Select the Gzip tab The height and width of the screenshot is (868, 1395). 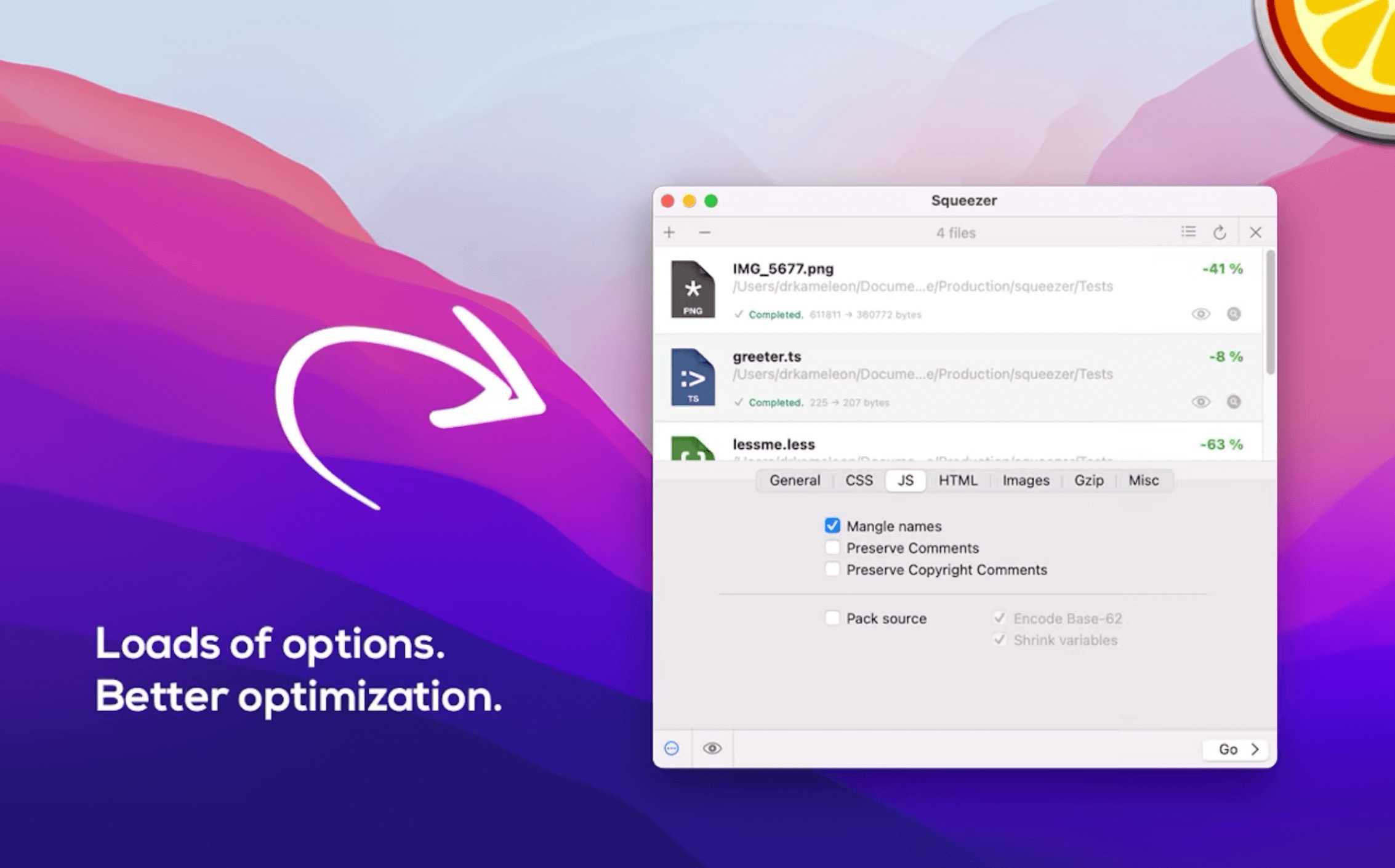[x=1089, y=480]
